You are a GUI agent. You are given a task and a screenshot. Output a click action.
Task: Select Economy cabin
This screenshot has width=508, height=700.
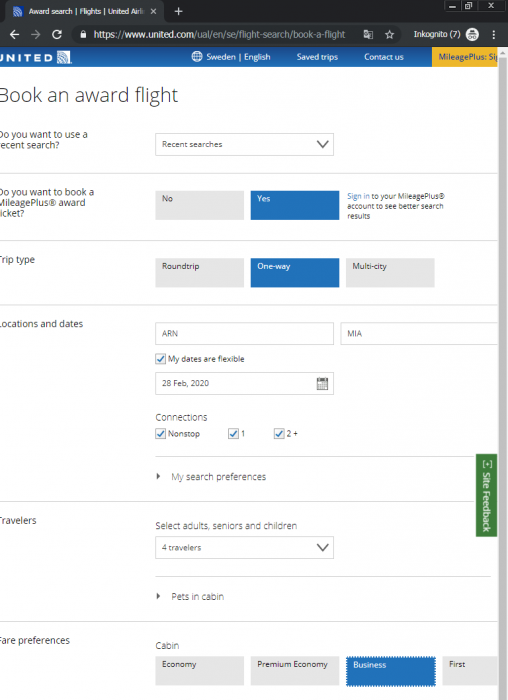click(200, 671)
